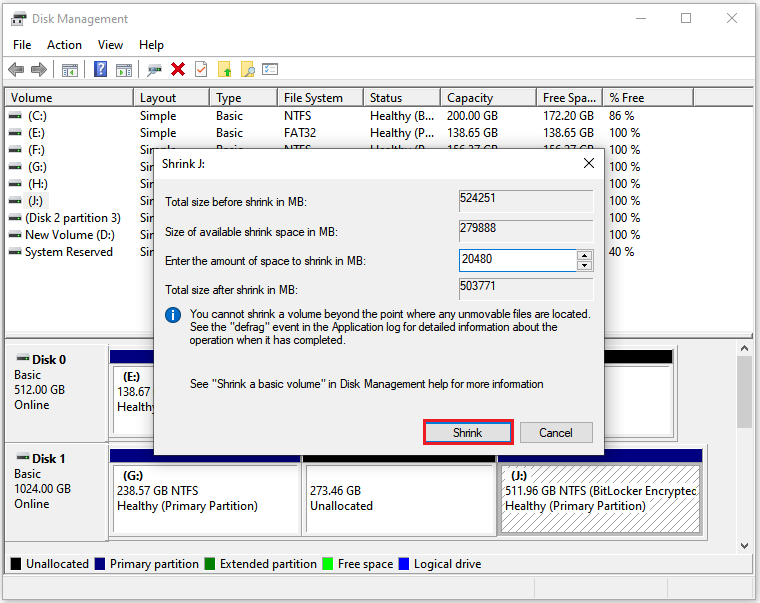Sort by the Volume column header

point(69,97)
